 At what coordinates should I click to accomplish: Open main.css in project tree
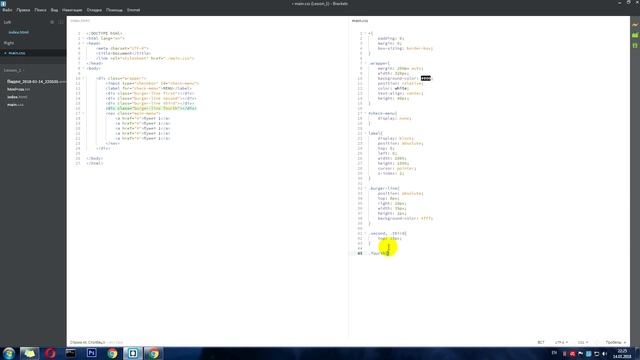click(x=16, y=105)
